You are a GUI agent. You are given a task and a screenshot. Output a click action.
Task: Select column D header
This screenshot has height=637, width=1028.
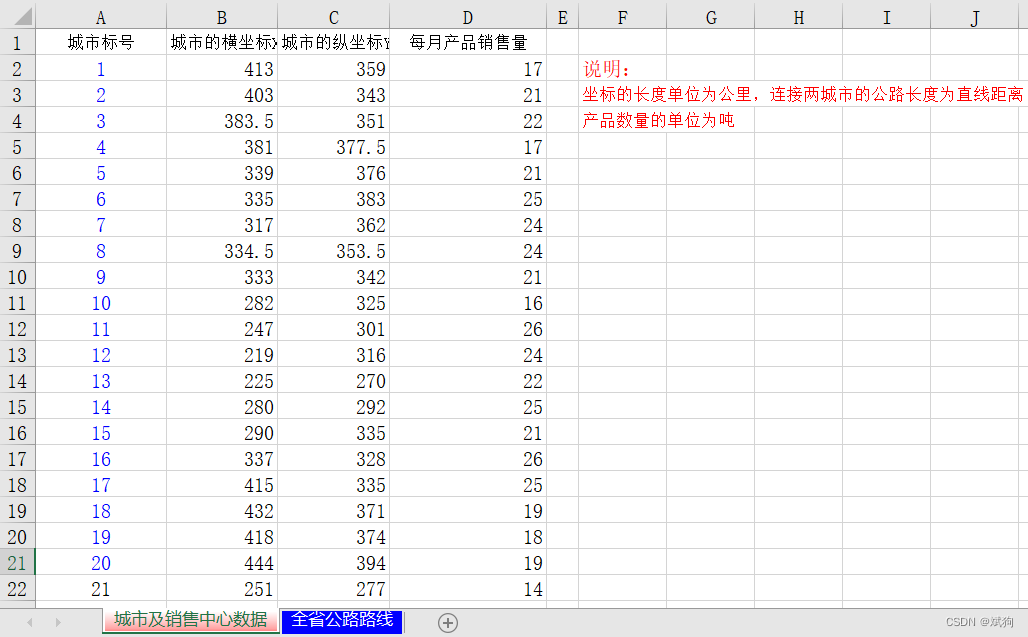coord(468,16)
